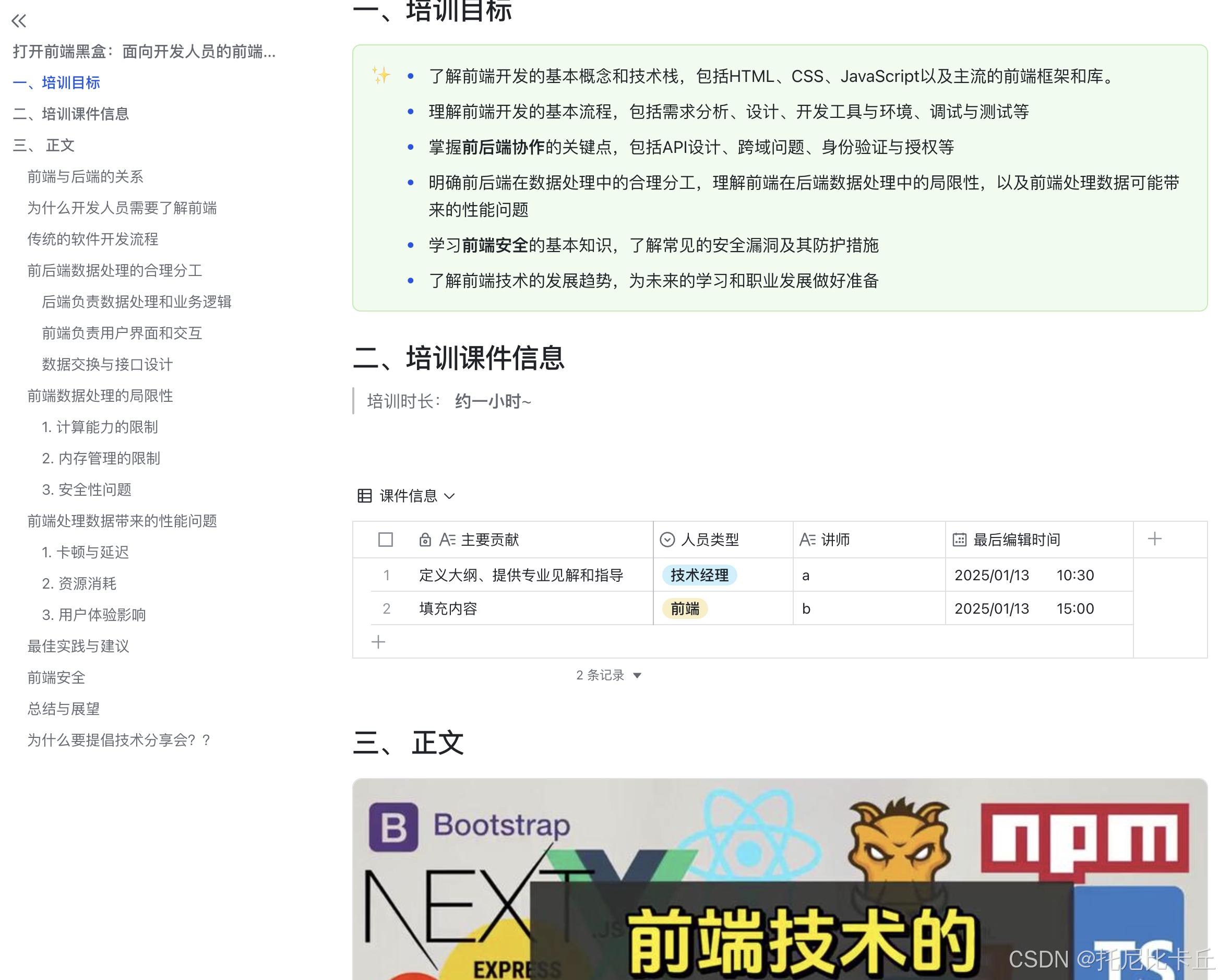Select the 前端 tag in row 2
Viewport: 1218px width, 980px height.
pyautogui.click(x=685, y=608)
